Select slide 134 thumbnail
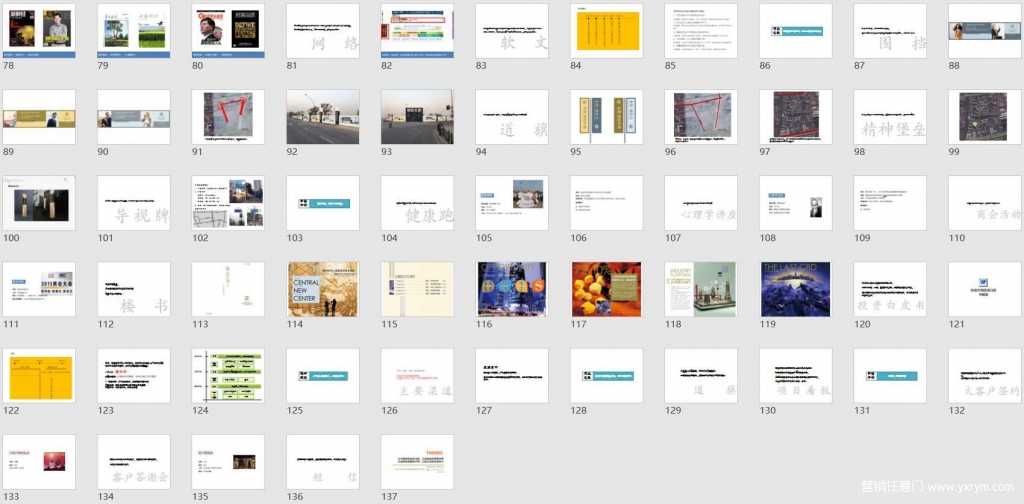This screenshot has height=504, width=1024. coord(133,462)
